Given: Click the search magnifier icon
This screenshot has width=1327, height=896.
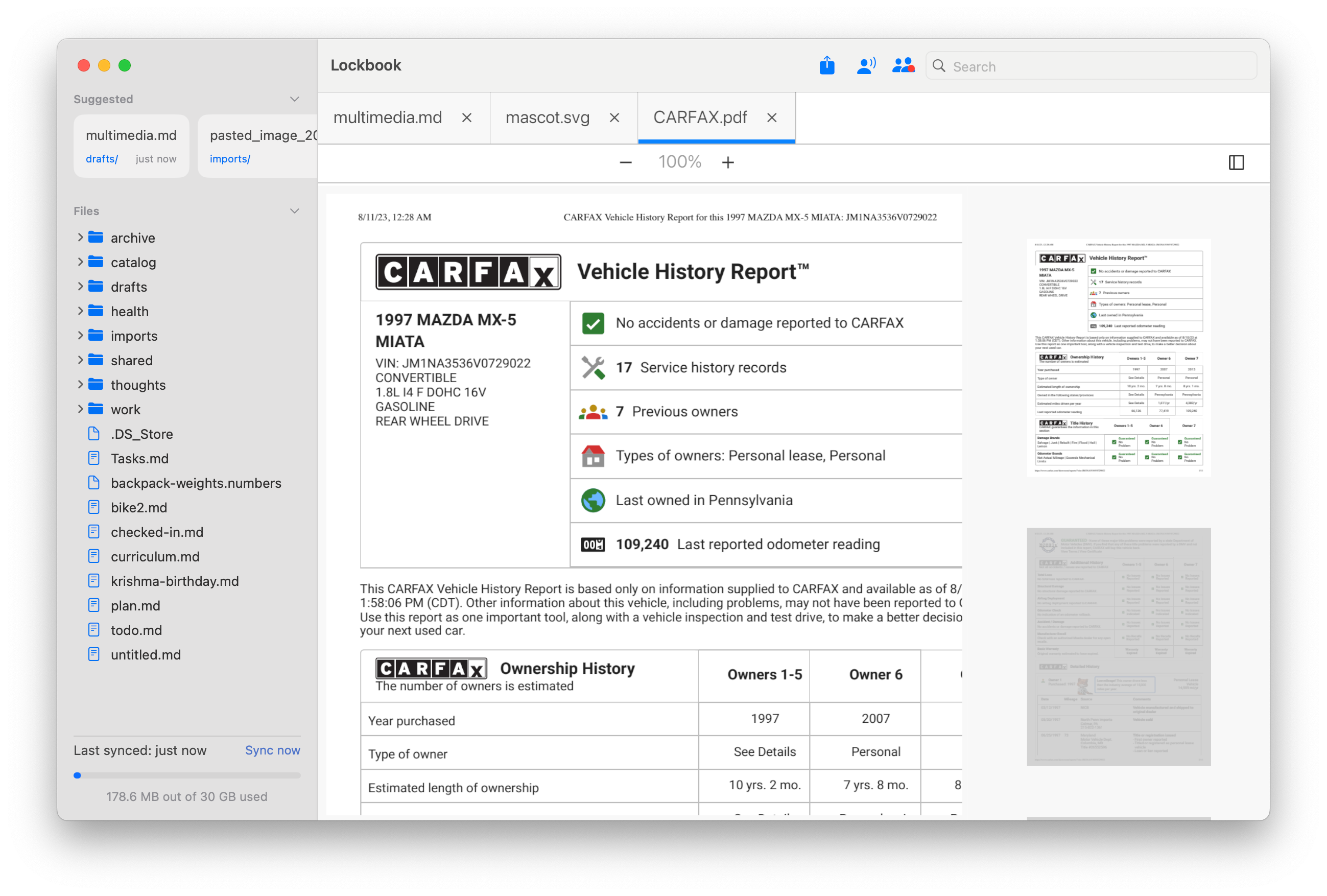Looking at the screenshot, I should 939,66.
